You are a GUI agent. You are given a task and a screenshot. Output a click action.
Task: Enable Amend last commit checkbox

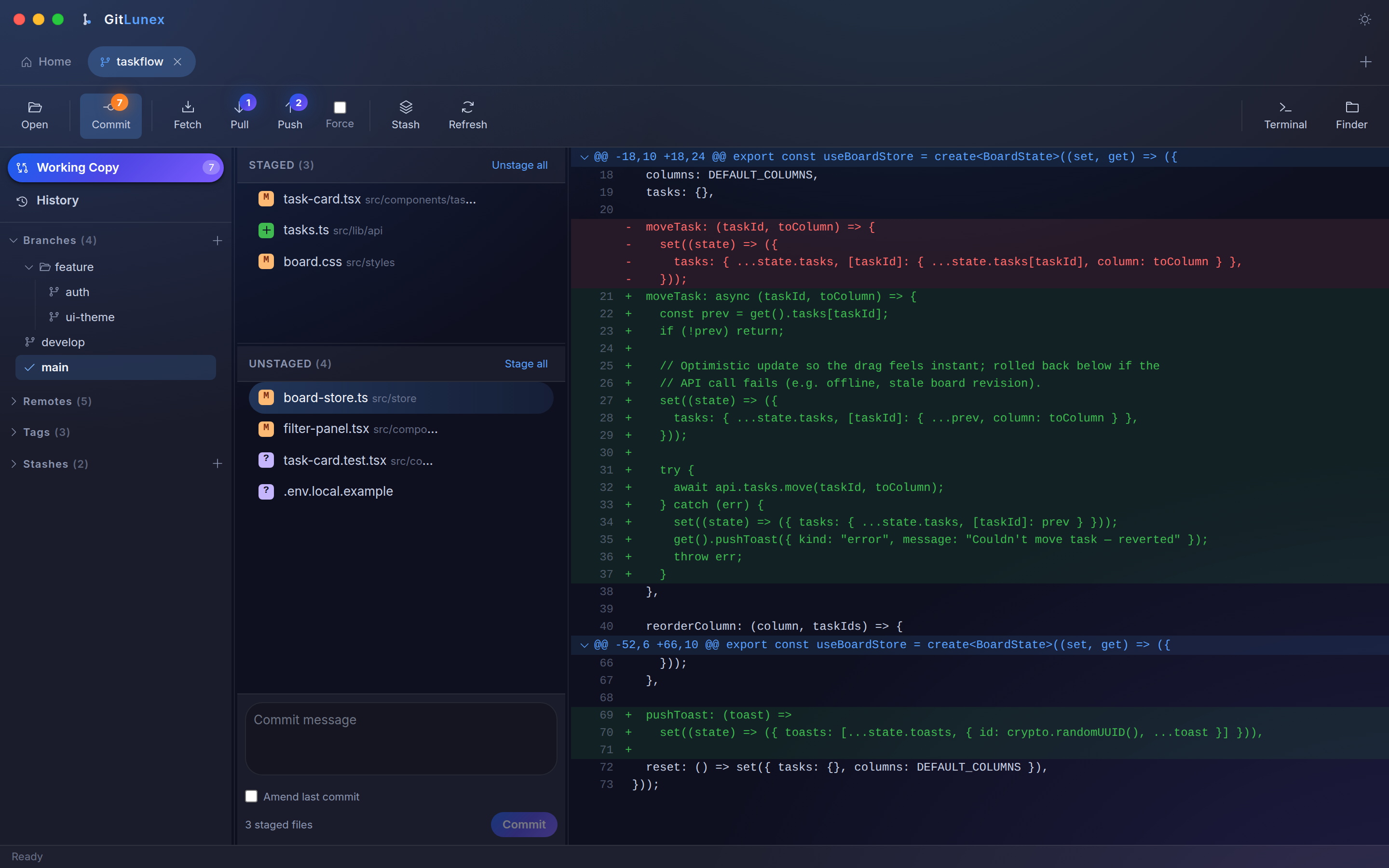[251, 796]
